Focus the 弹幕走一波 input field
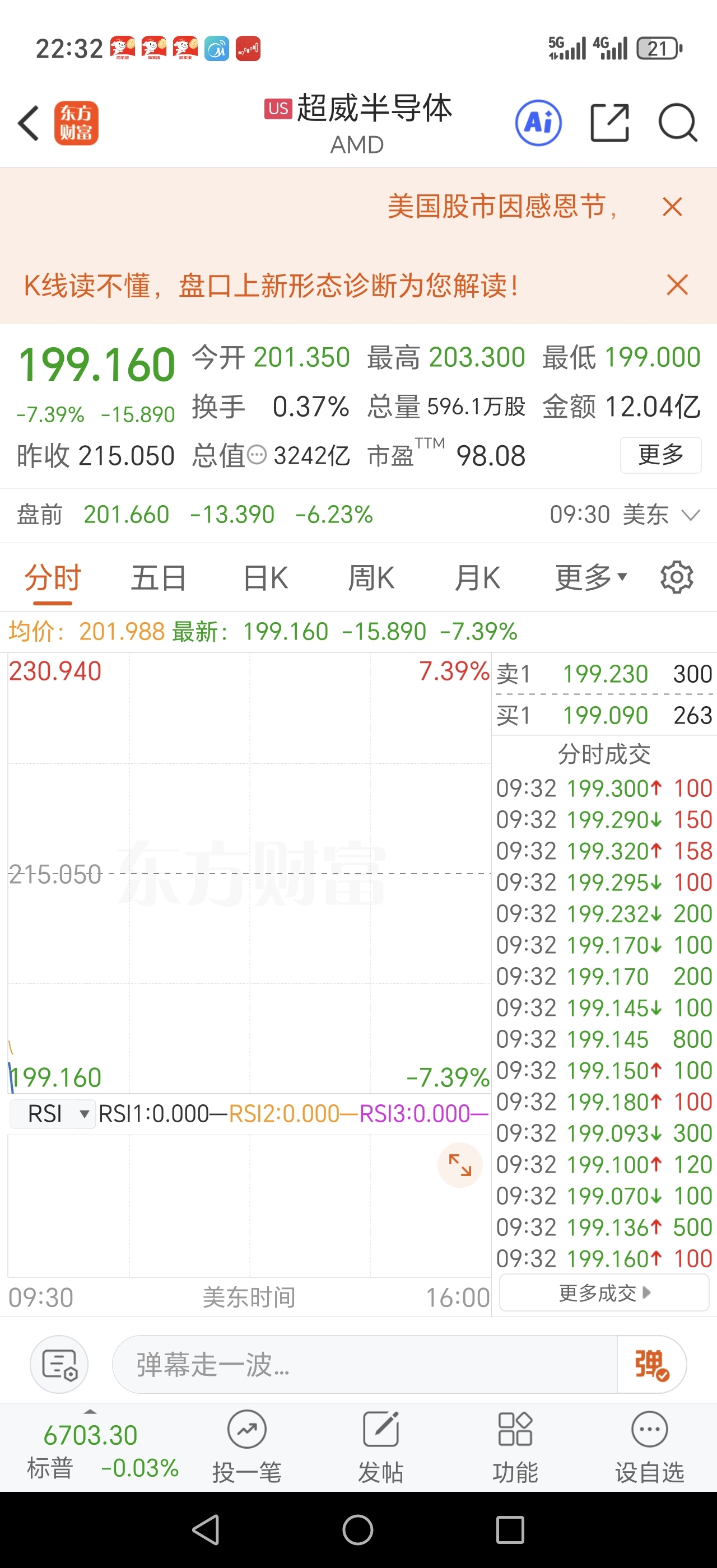 364,1364
